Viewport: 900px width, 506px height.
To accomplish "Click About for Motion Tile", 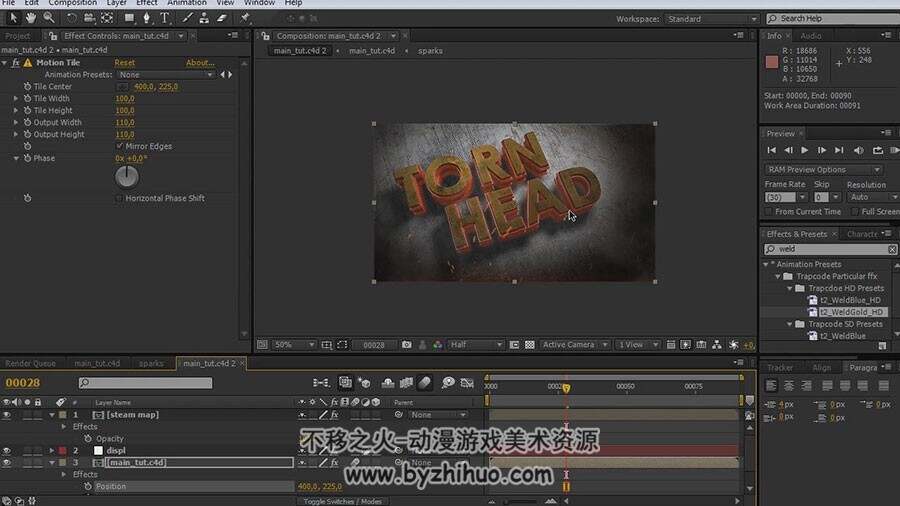I will [200, 63].
